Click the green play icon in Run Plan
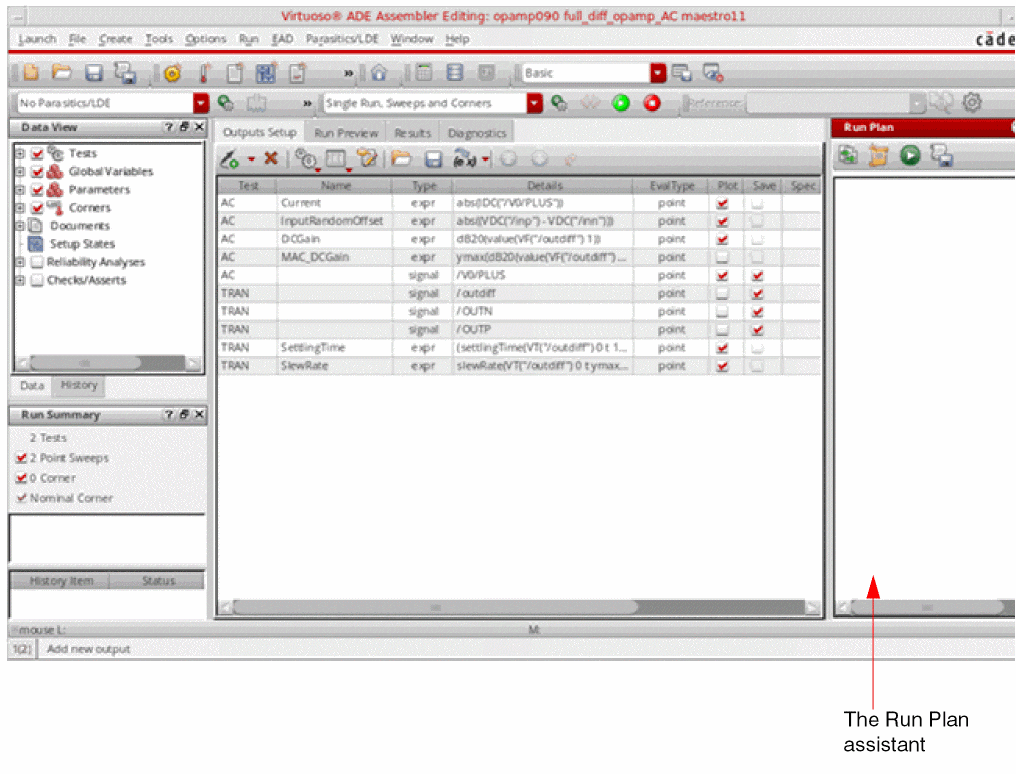The image size is (1016, 774). [910, 155]
